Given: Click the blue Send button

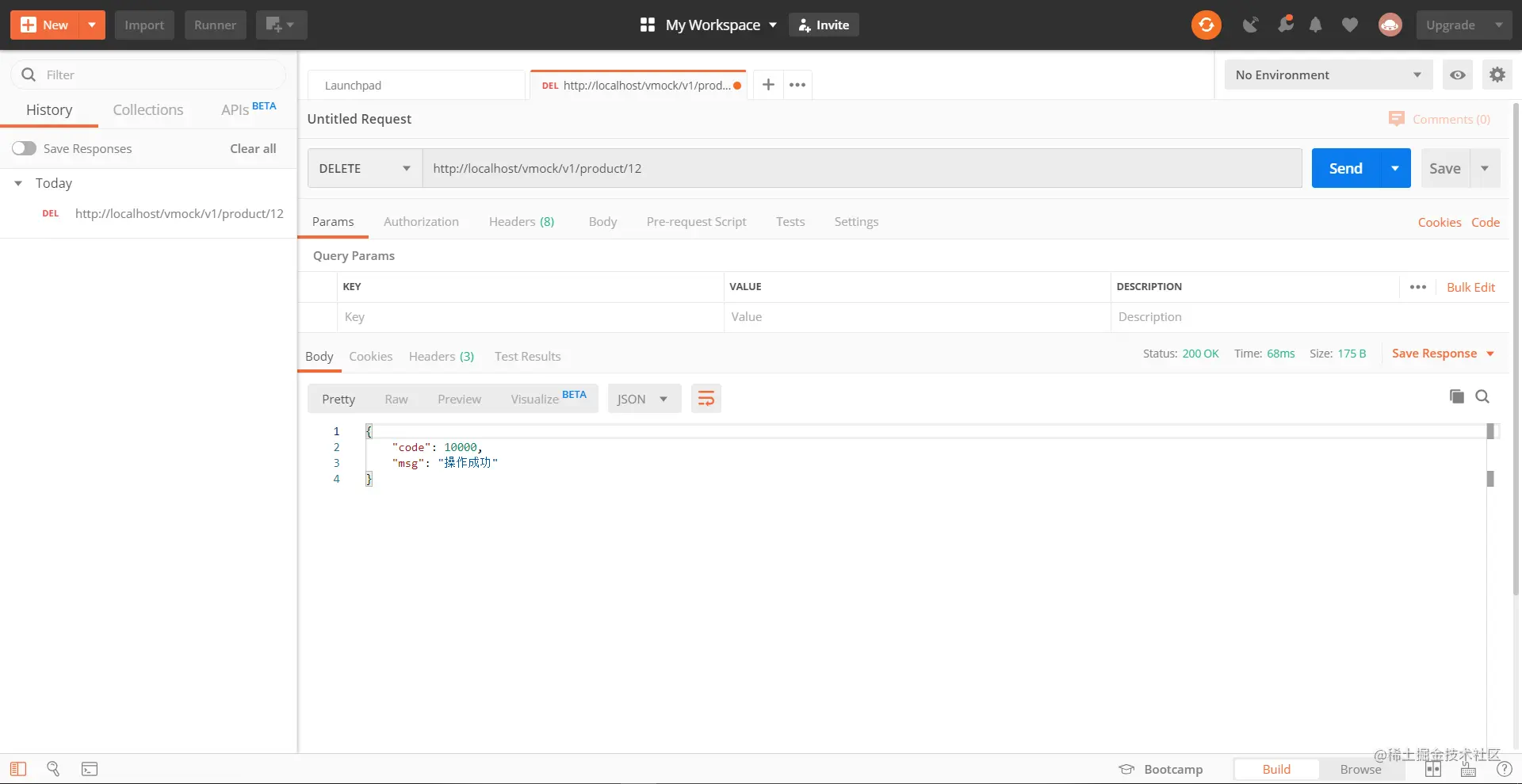Looking at the screenshot, I should [x=1345, y=168].
